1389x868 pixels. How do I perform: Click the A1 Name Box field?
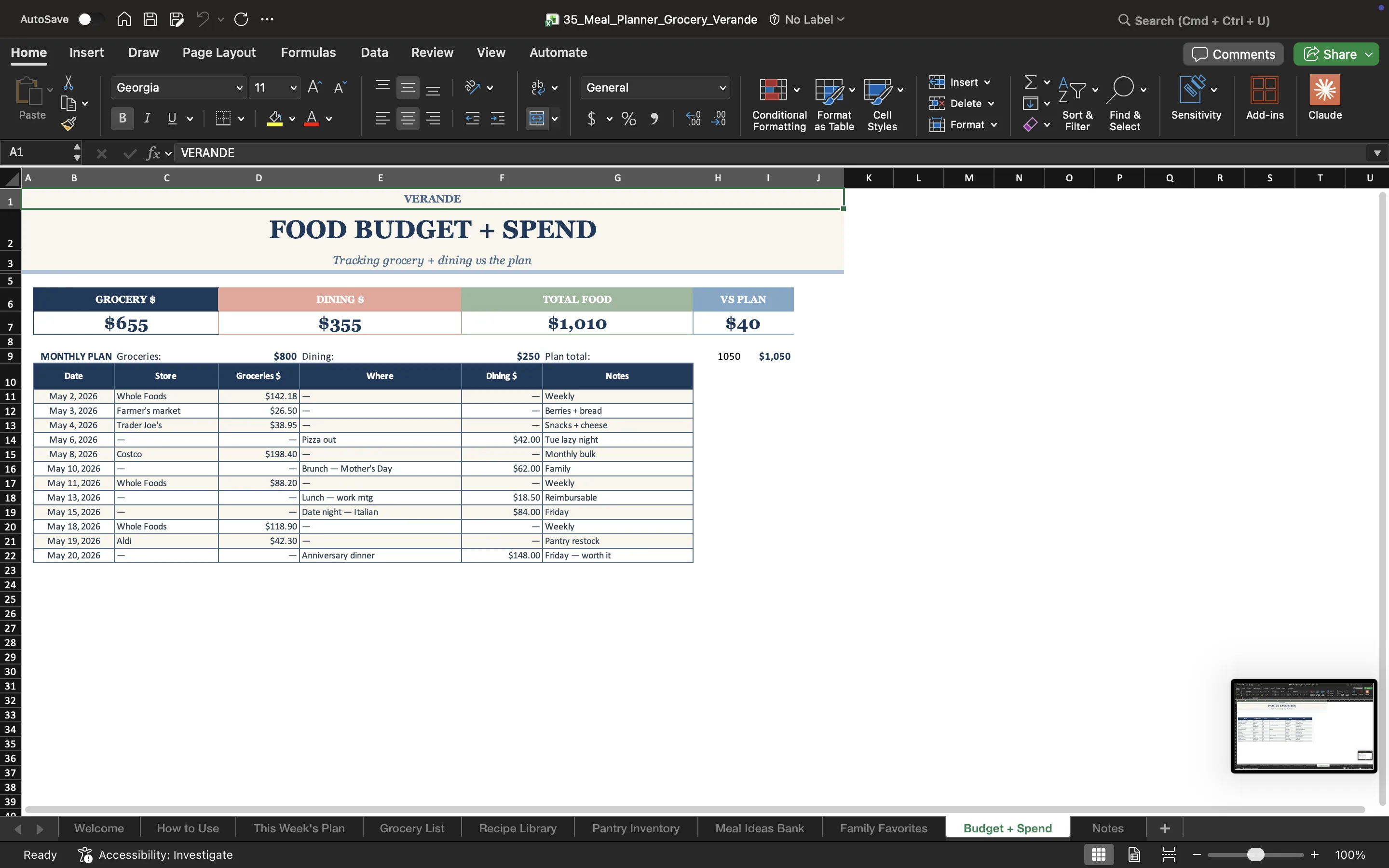(37, 153)
